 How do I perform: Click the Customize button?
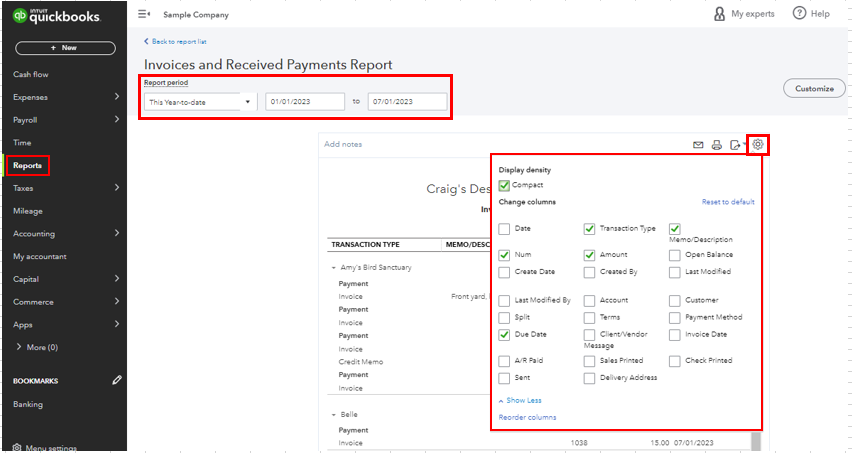tap(814, 88)
